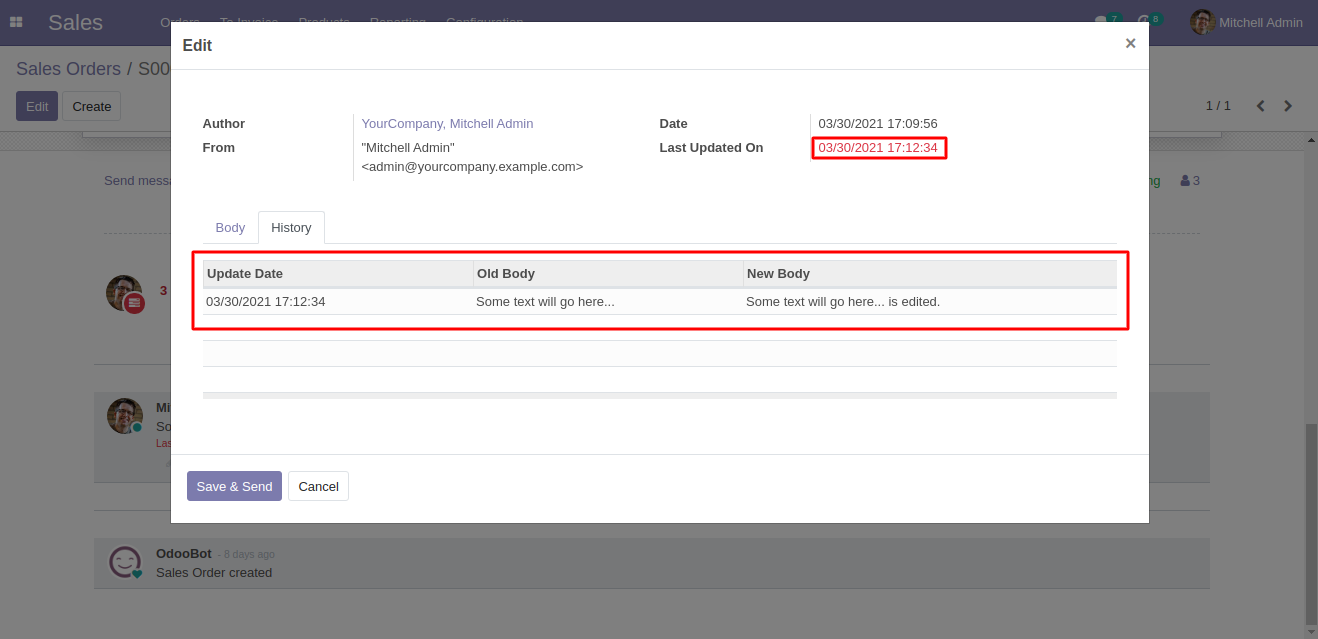The image size is (1318, 639).
Task: Close the Edit dialog with X
Action: [1130, 44]
